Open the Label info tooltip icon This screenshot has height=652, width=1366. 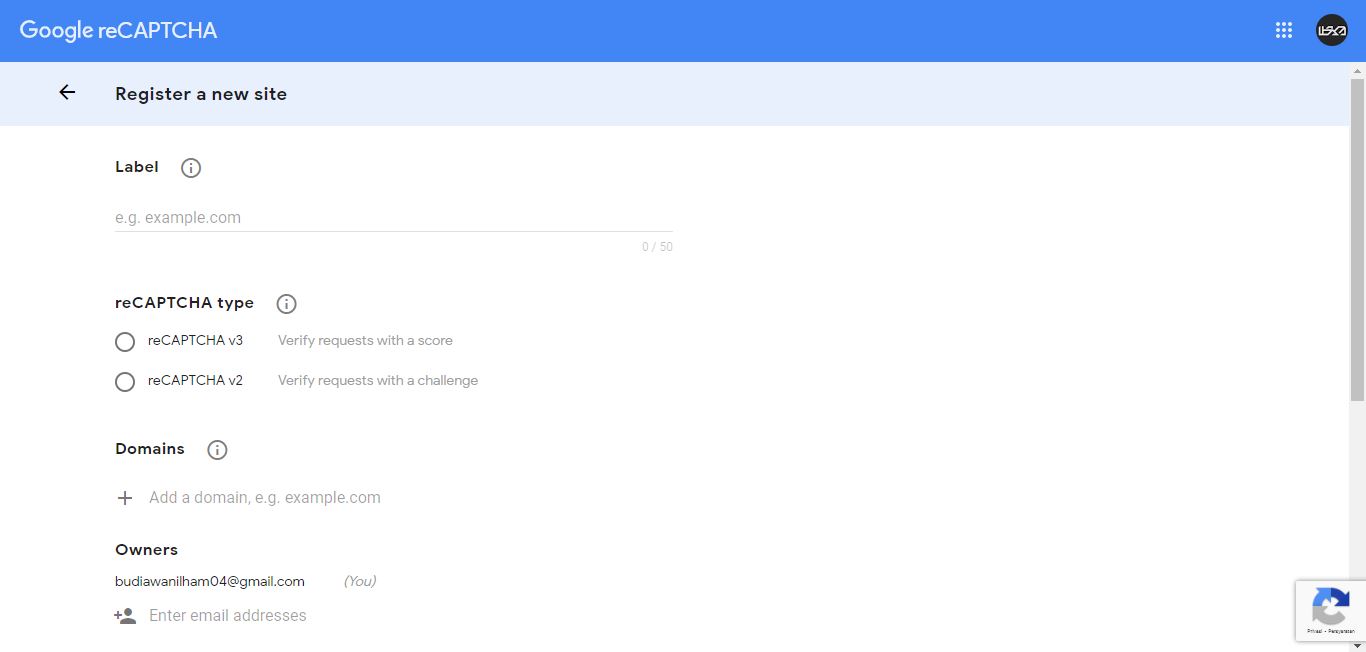pos(190,167)
